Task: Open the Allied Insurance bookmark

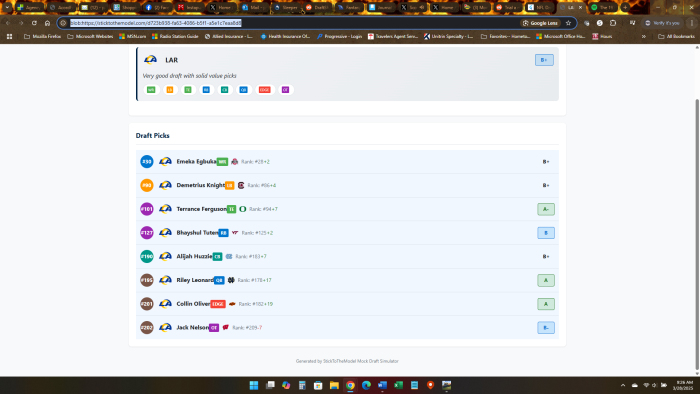Action: 229,37
